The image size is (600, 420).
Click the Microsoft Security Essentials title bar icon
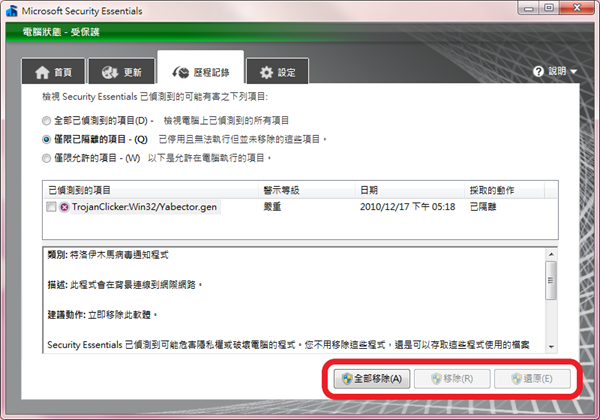tap(12, 11)
